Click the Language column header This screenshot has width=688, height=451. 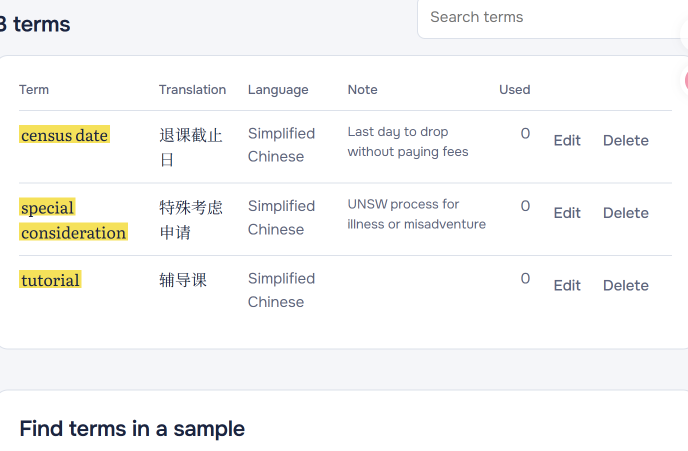pyautogui.click(x=278, y=90)
